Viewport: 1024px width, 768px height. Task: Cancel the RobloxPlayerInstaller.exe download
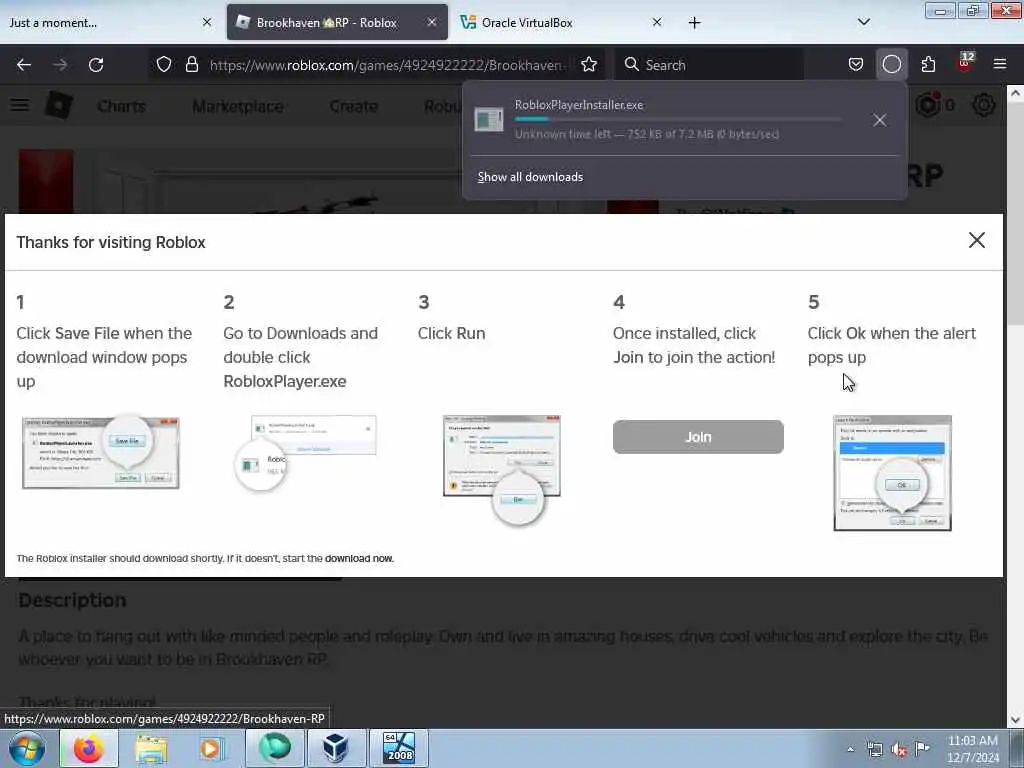pos(880,120)
